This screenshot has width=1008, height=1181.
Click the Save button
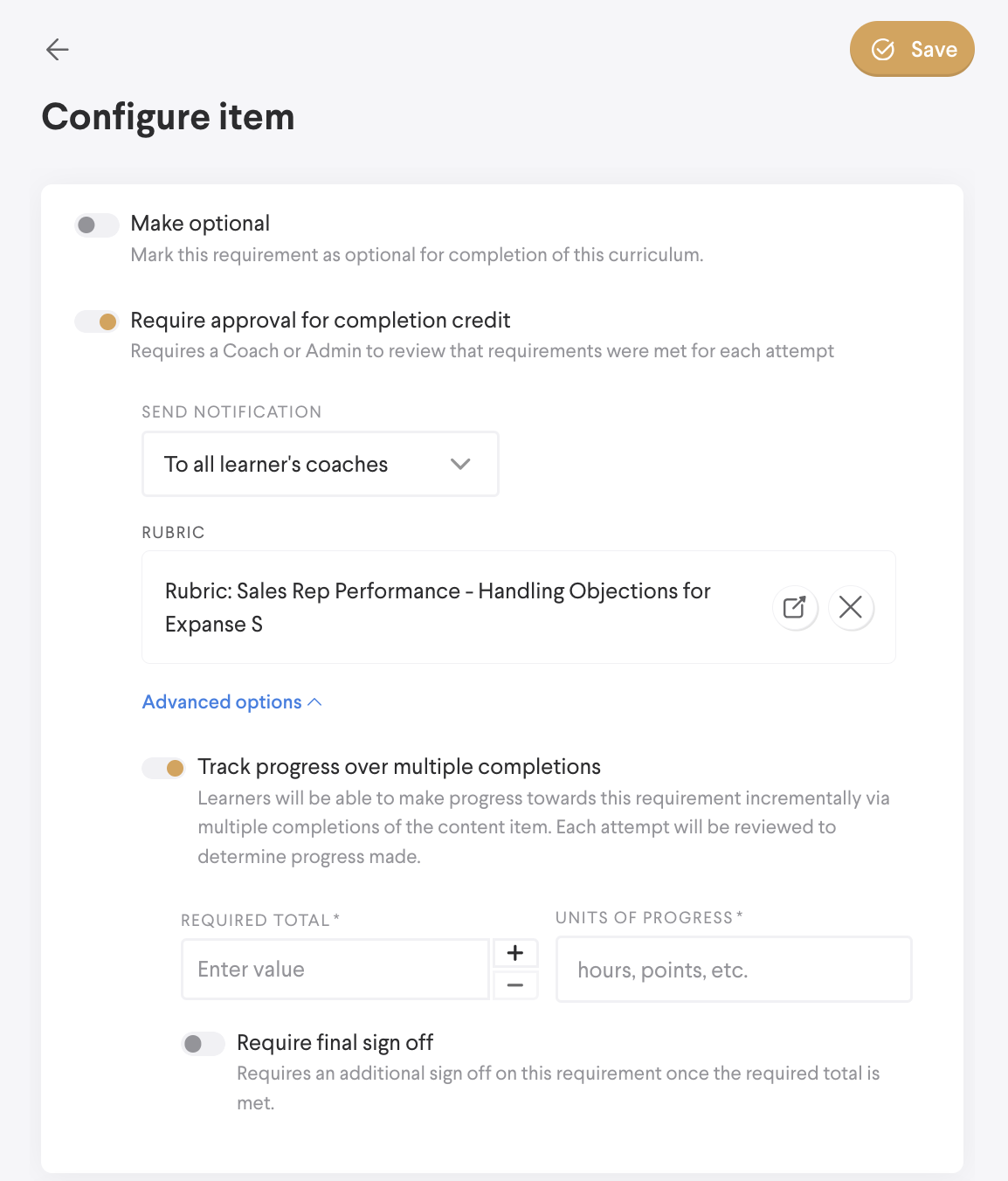click(912, 49)
